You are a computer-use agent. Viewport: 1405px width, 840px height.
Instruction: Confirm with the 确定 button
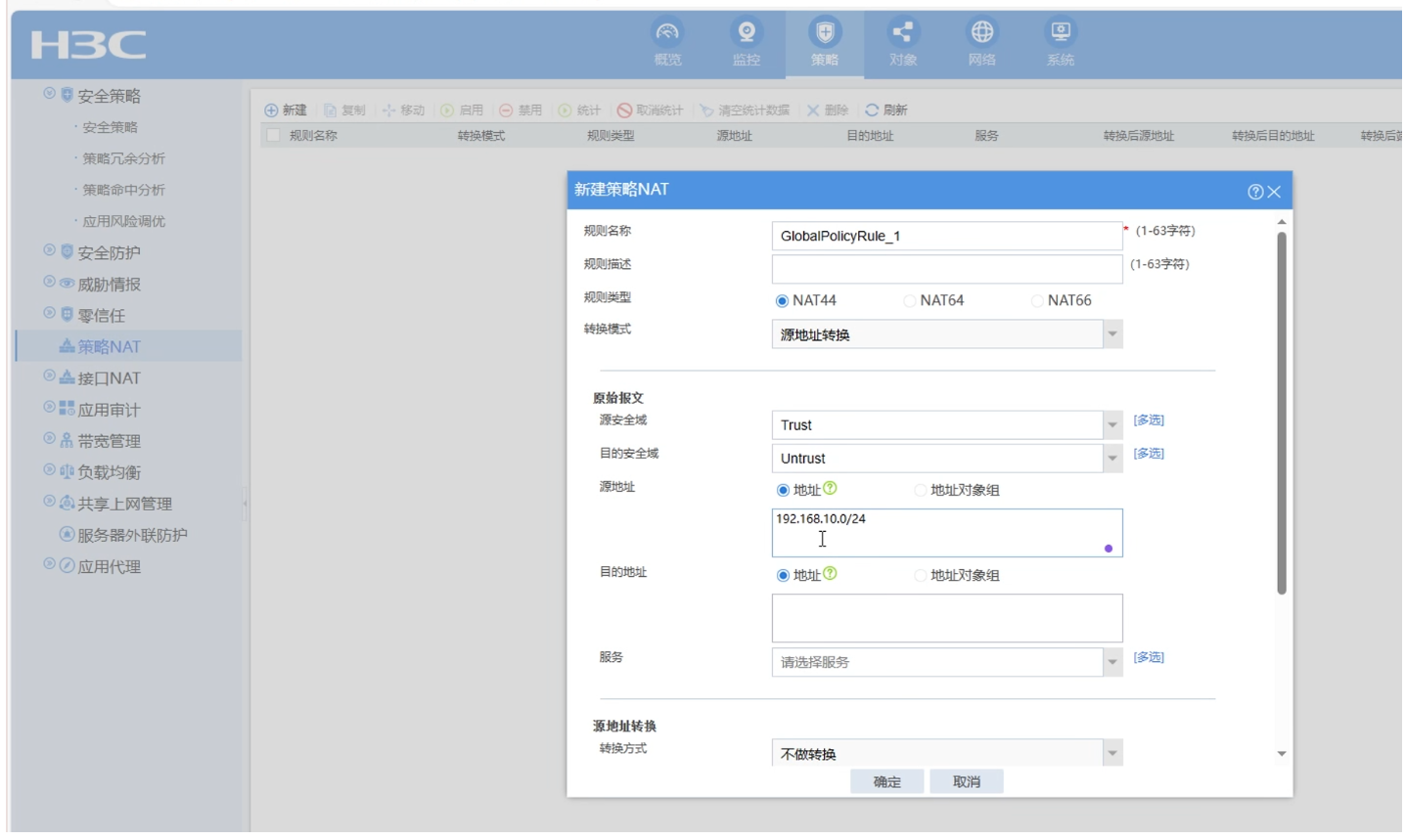tap(886, 782)
